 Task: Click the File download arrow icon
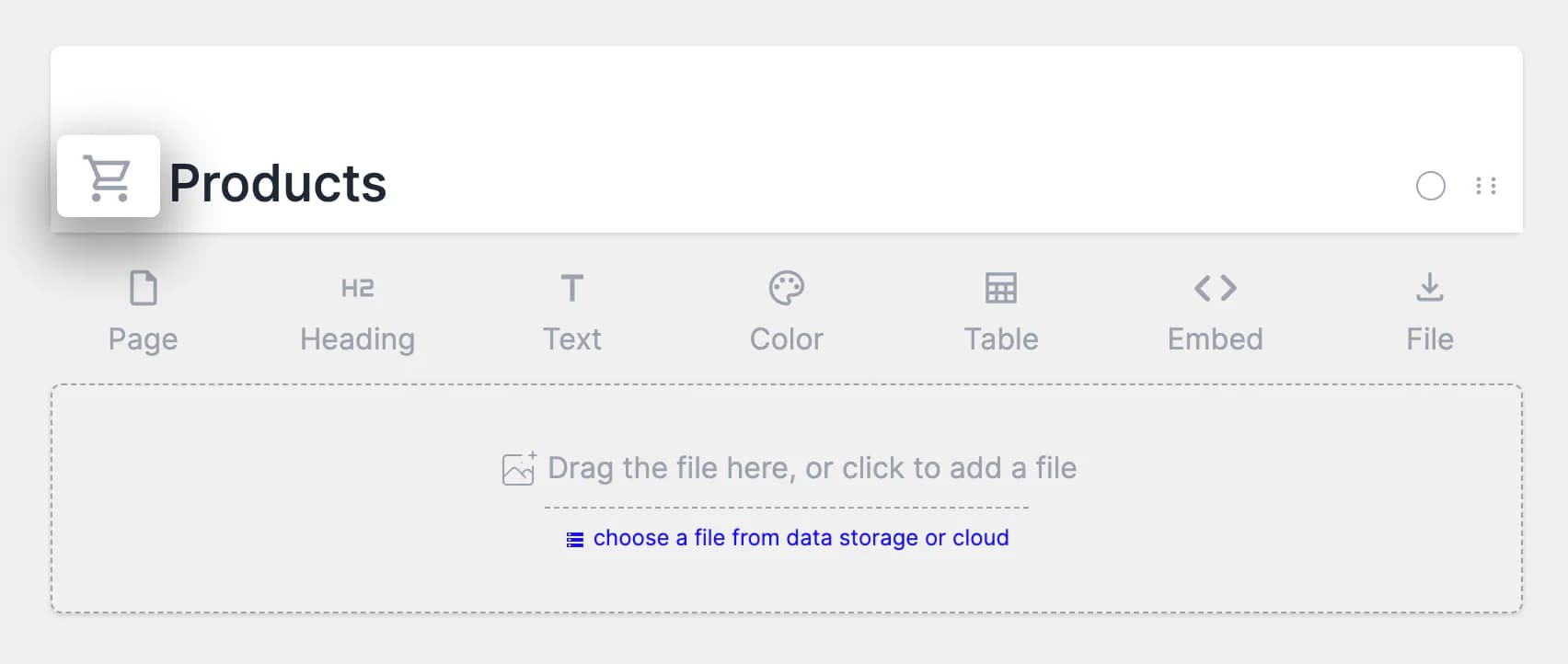click(x=1429, y=288)
